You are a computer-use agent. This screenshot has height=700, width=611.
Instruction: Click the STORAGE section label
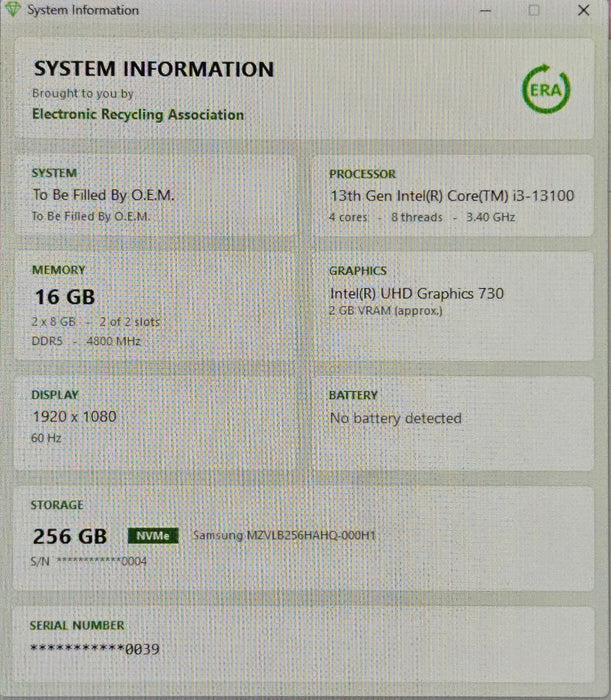[57, 505]
